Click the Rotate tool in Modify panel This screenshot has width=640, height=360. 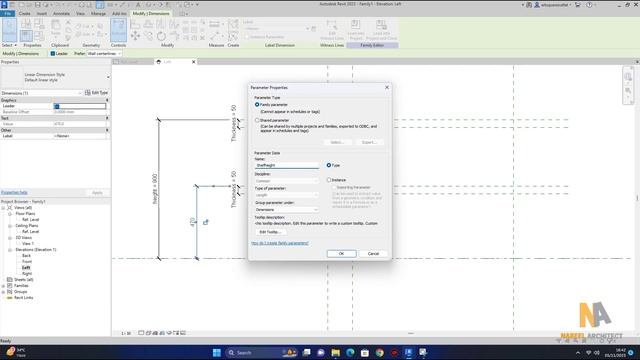coord(161,36)
